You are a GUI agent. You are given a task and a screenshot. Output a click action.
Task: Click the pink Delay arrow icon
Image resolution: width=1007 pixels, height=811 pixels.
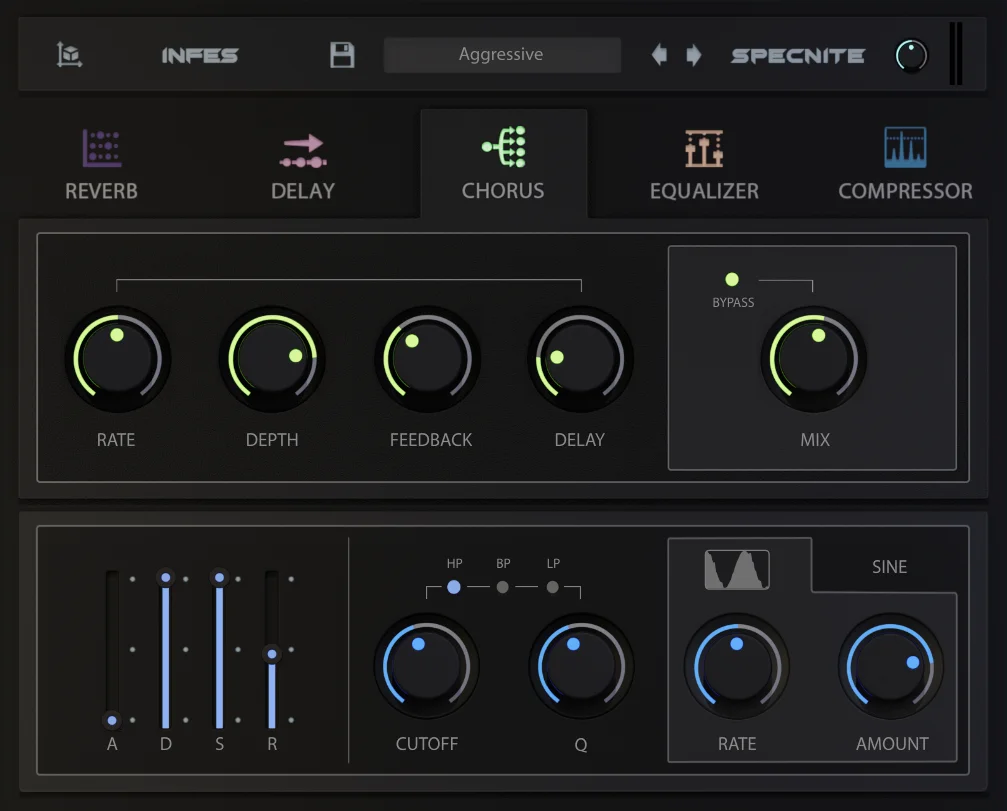click(303, 150)
